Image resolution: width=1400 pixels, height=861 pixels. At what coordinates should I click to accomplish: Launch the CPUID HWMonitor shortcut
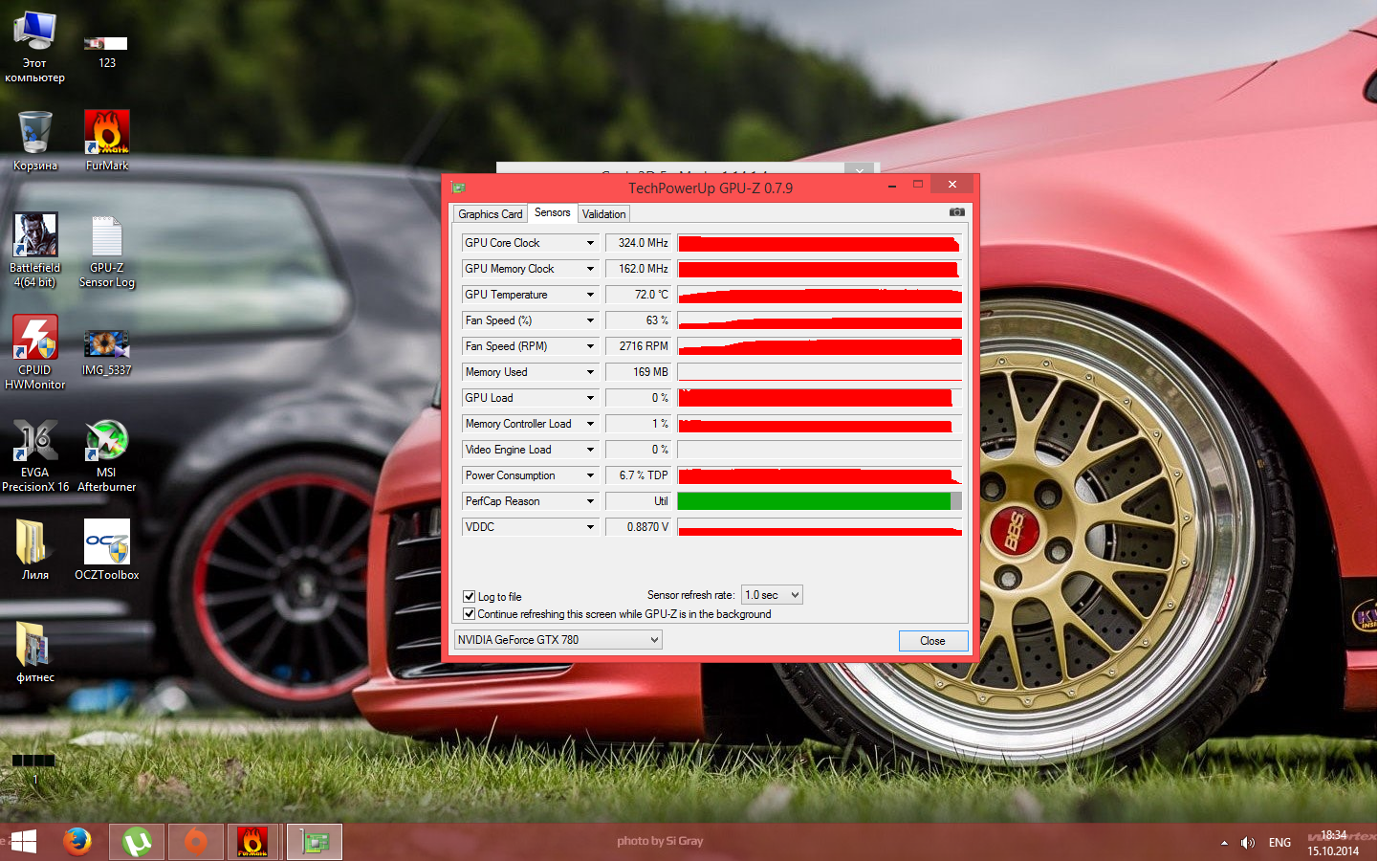[x=35, y=352]
